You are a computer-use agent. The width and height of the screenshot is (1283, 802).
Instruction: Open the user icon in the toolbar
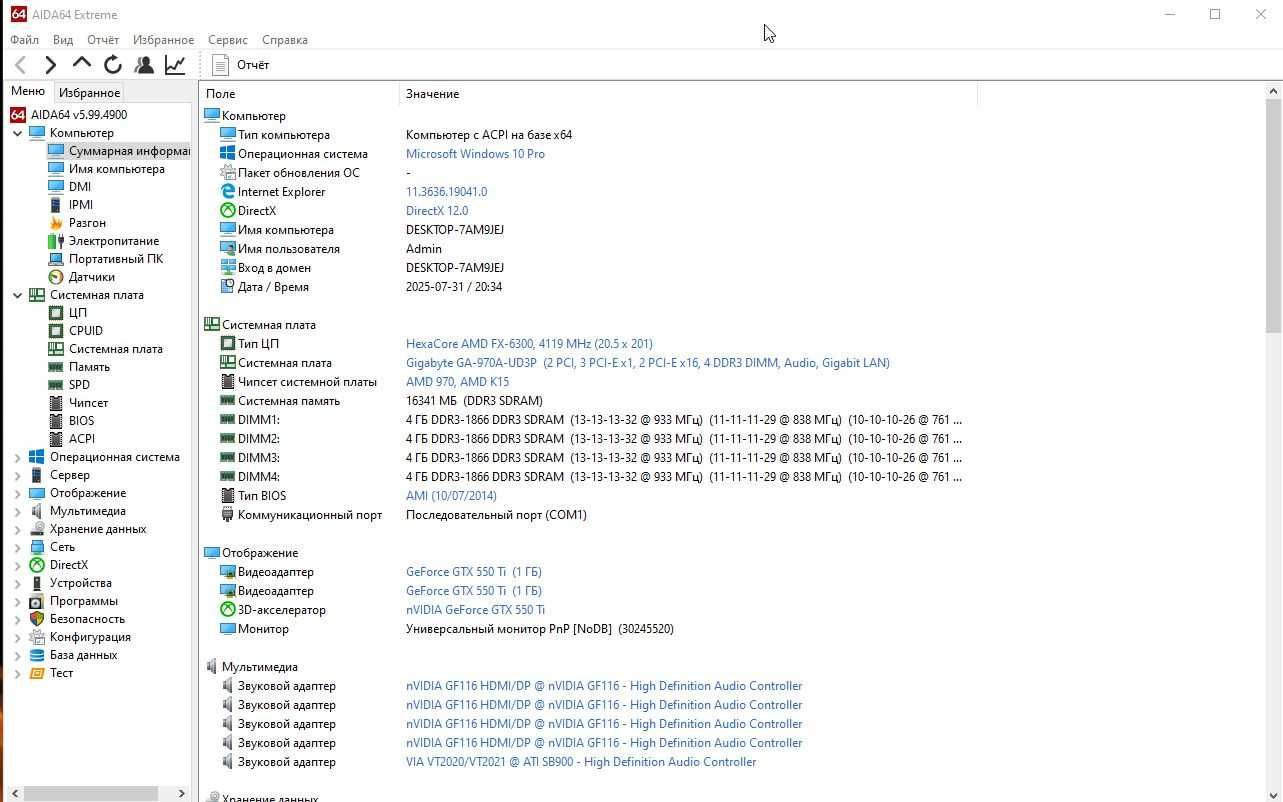pos(144,65)
